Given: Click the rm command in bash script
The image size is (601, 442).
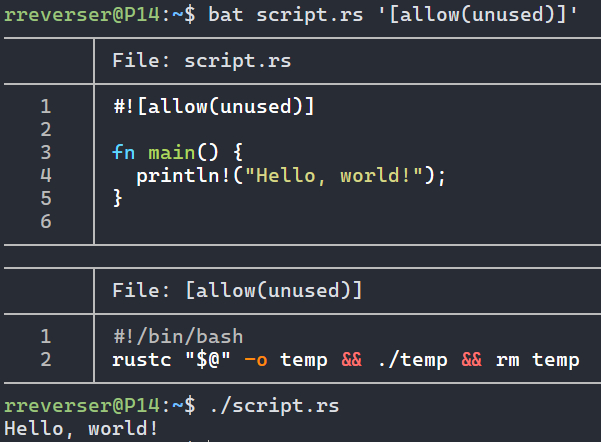Looking at the screenshot, I should click(x=508, y=359).
